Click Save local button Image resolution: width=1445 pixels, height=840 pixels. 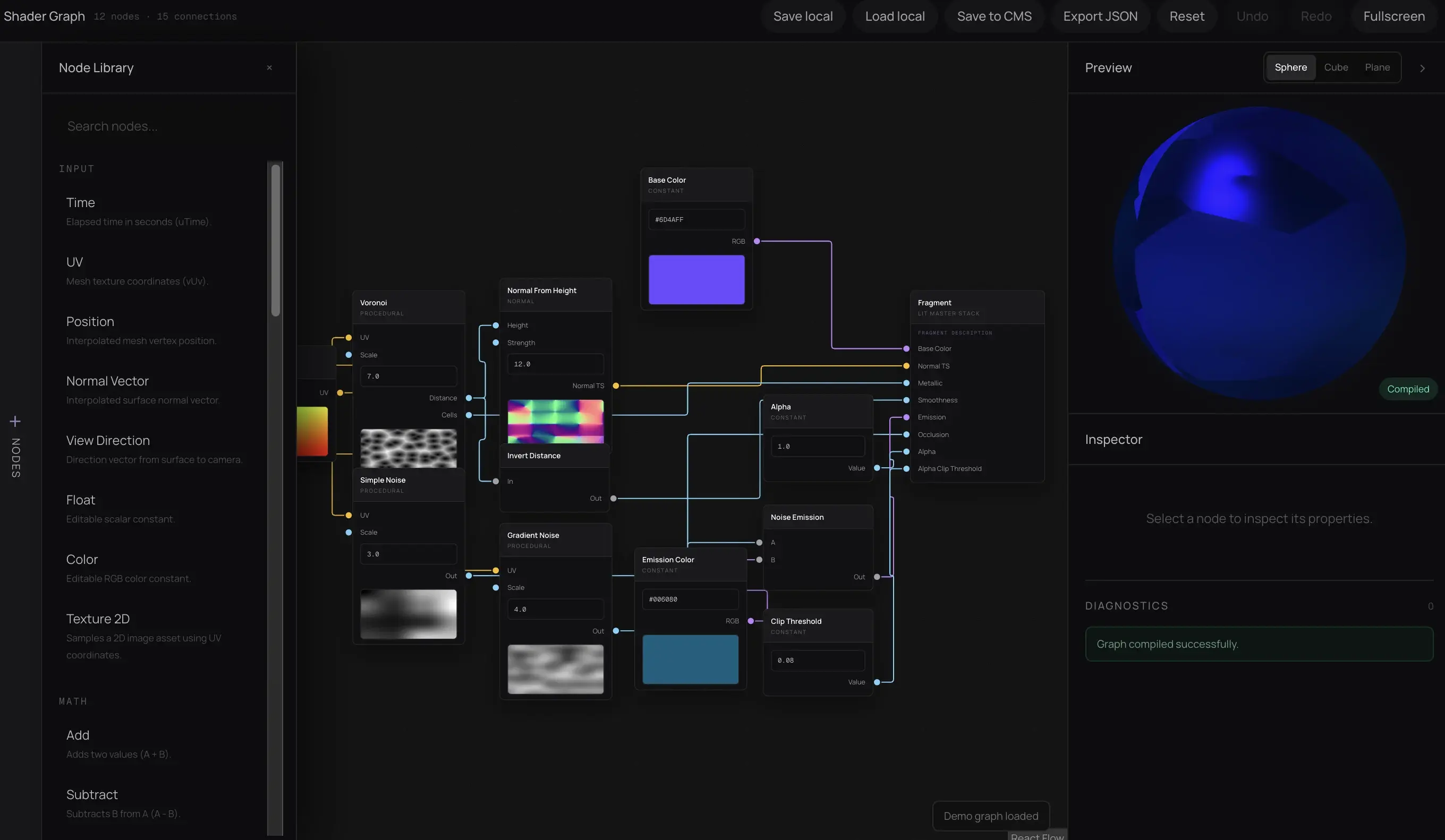(x=803, y=16)
